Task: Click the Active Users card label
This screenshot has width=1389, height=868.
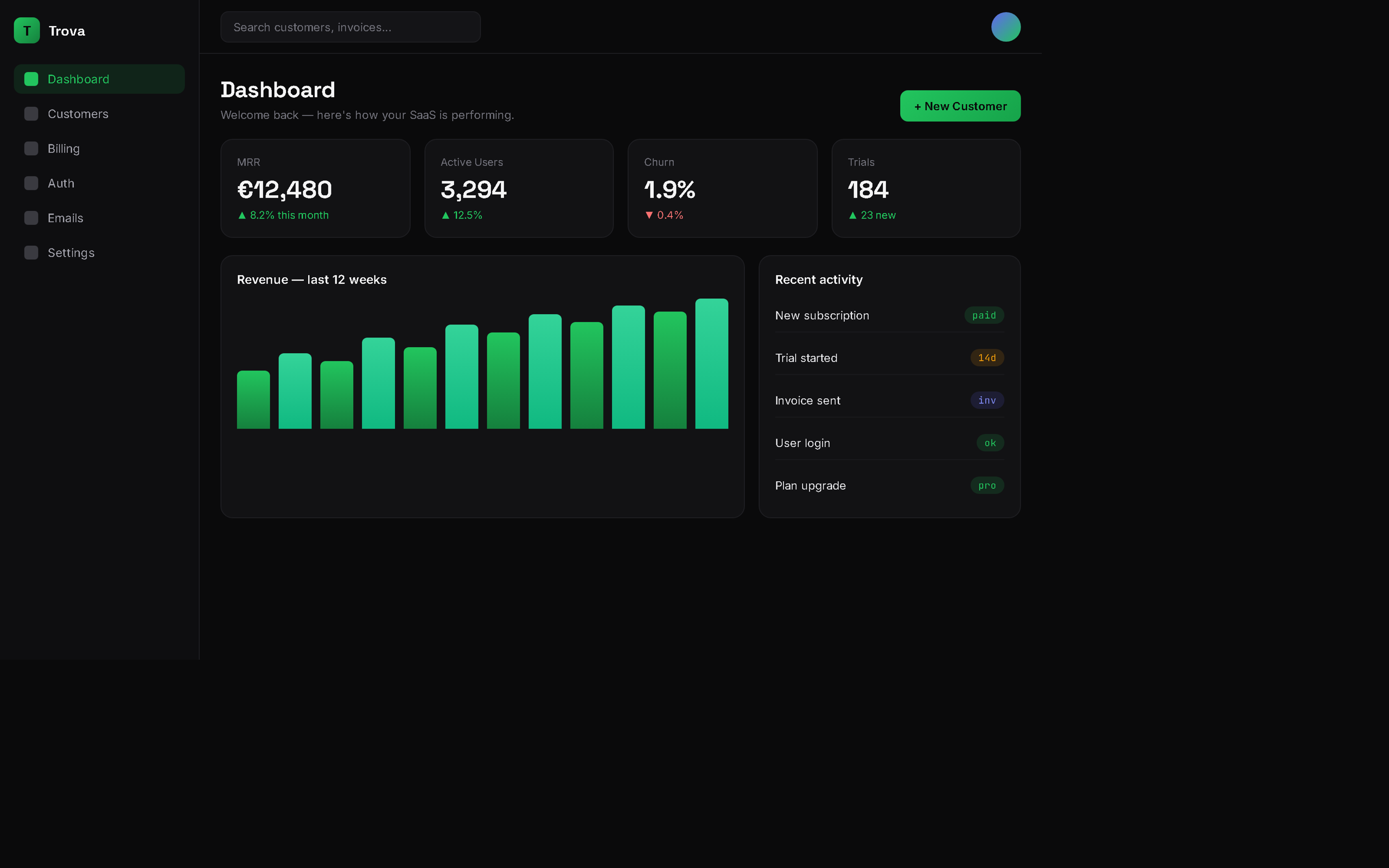Action: (471, 162)
